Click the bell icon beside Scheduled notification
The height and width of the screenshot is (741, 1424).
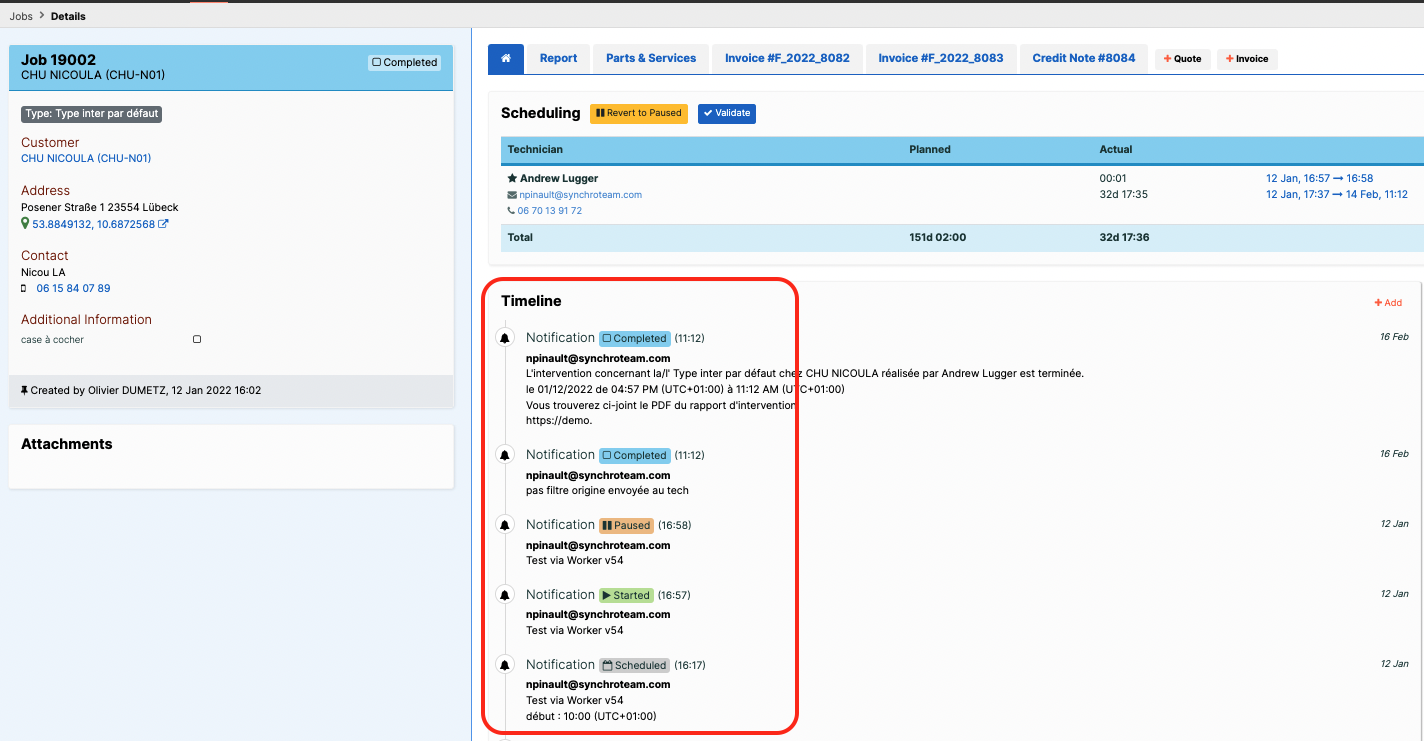505,665
